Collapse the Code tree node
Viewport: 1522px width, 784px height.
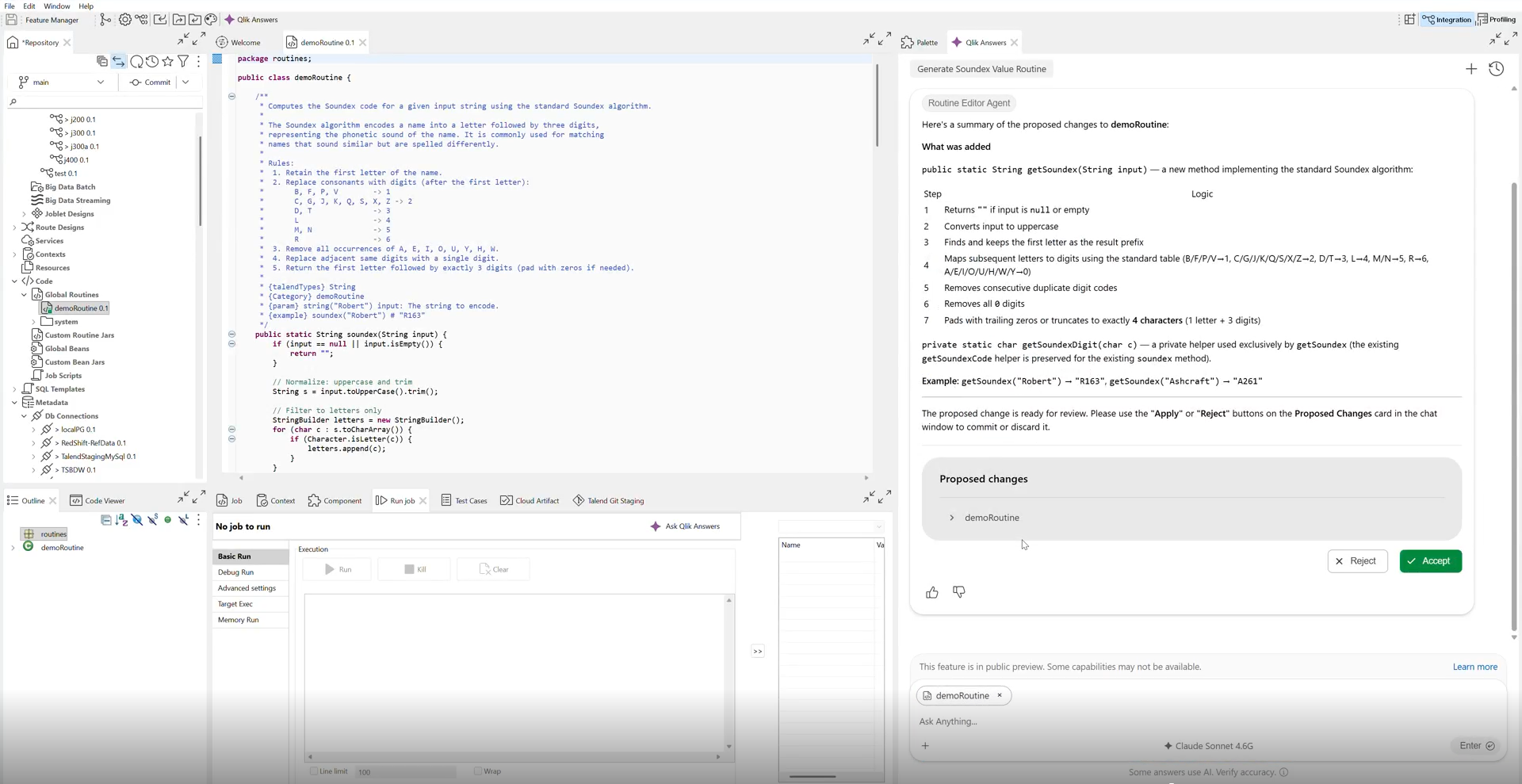(x=14, y=281)
